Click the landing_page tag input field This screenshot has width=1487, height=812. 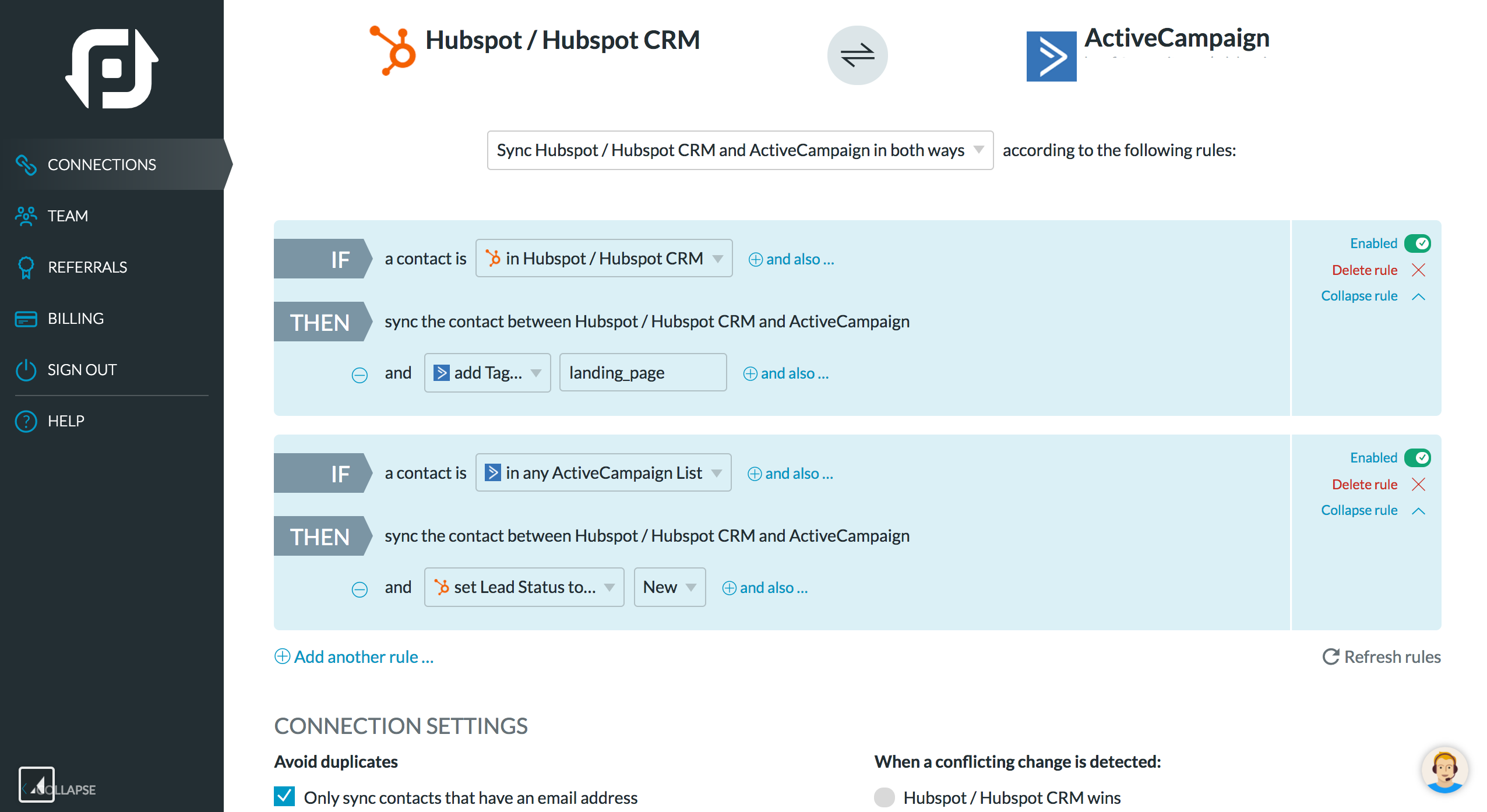[642, 373]
